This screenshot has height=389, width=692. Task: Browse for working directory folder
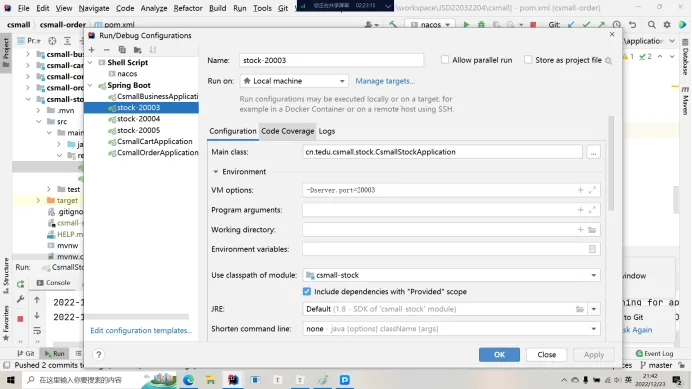(x=592, y=230)
